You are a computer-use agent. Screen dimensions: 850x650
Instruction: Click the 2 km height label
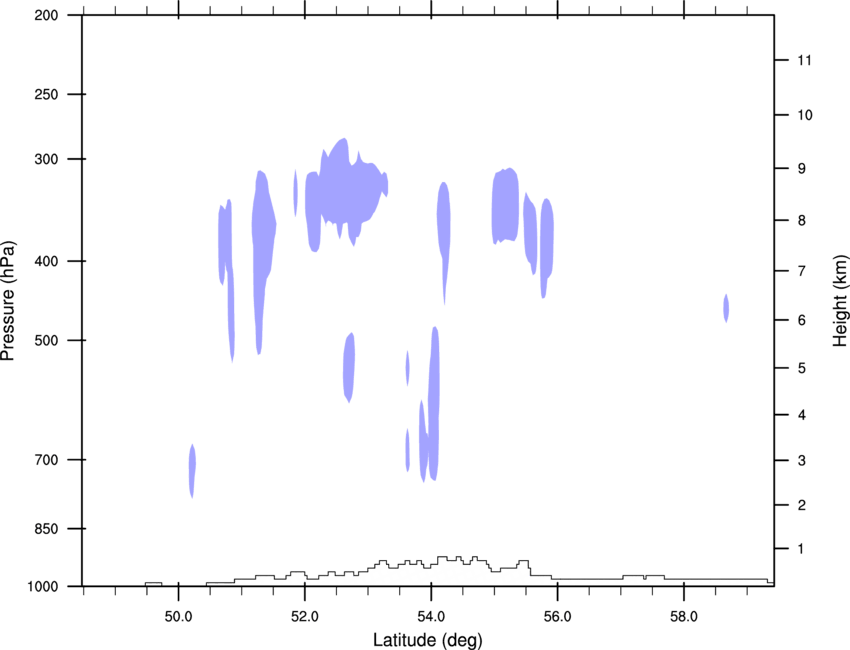[x=802, y=505]
